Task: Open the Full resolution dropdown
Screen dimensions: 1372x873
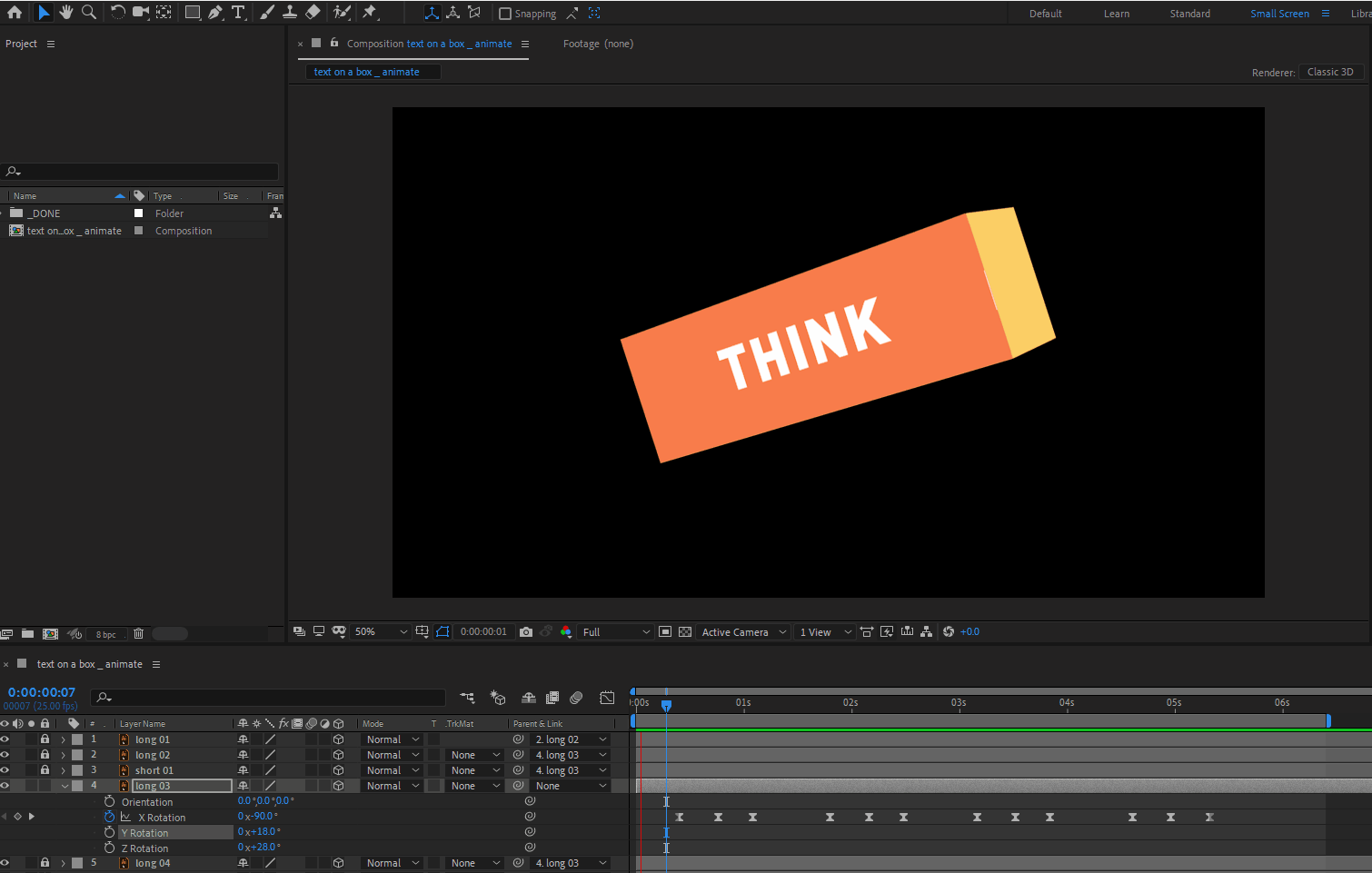Action: (x=616, y=631)
